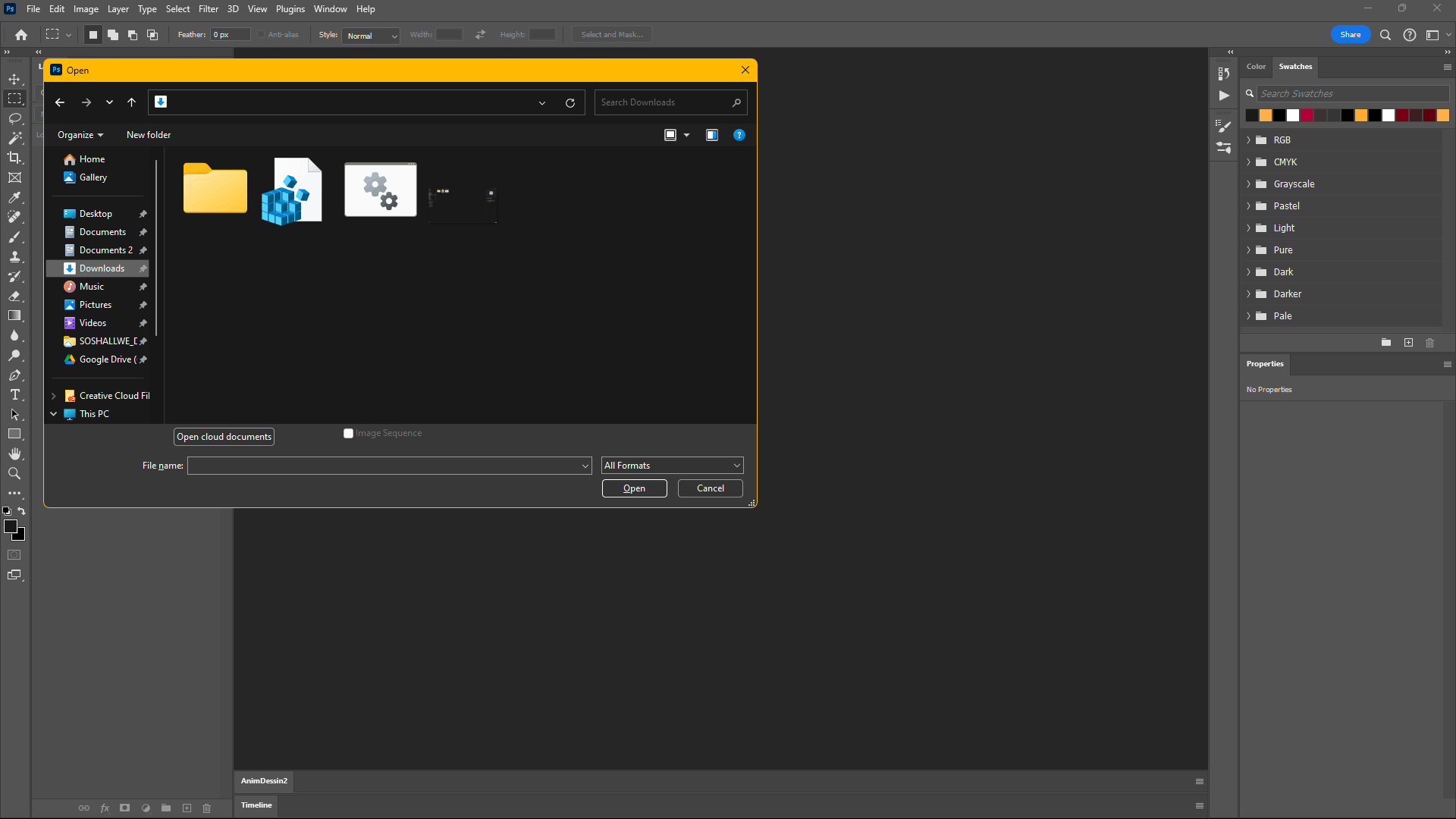Image resolution: width=1456 pixels, height=819 pixels.
Task: Toggle the preview pane button
Action: coord(711,135)
